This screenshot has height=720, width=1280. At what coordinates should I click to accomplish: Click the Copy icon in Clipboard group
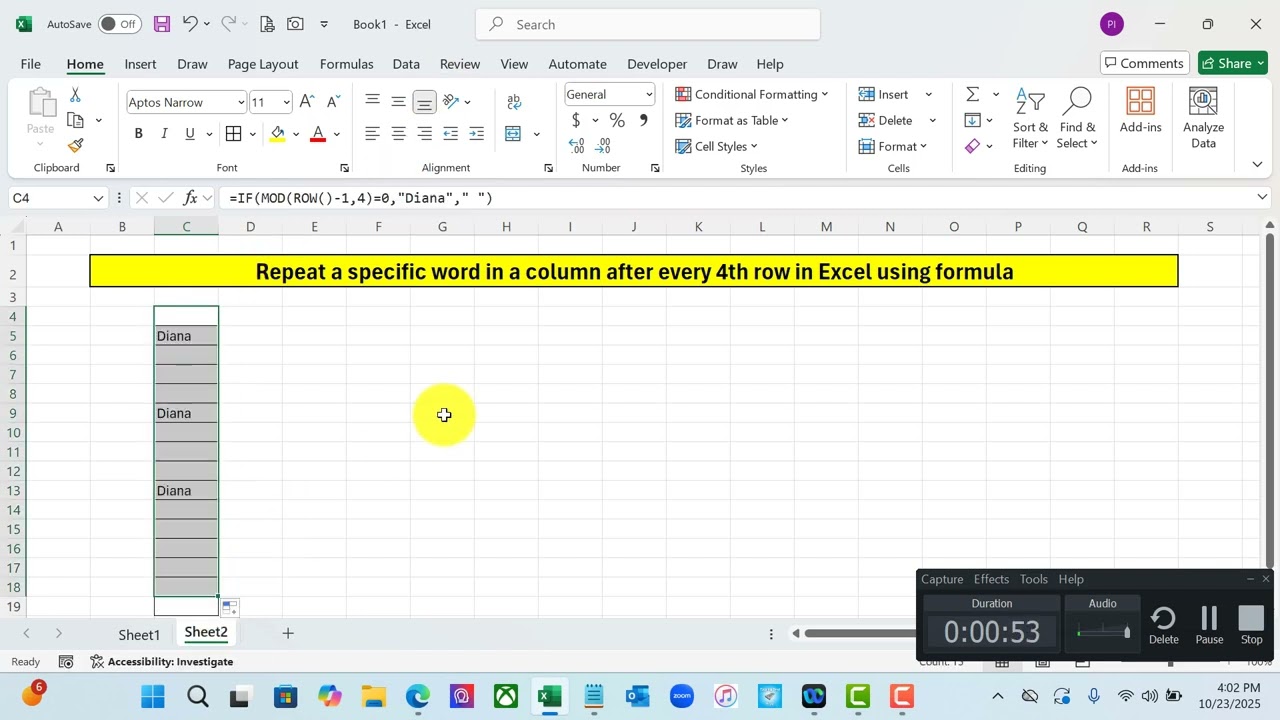75,120
